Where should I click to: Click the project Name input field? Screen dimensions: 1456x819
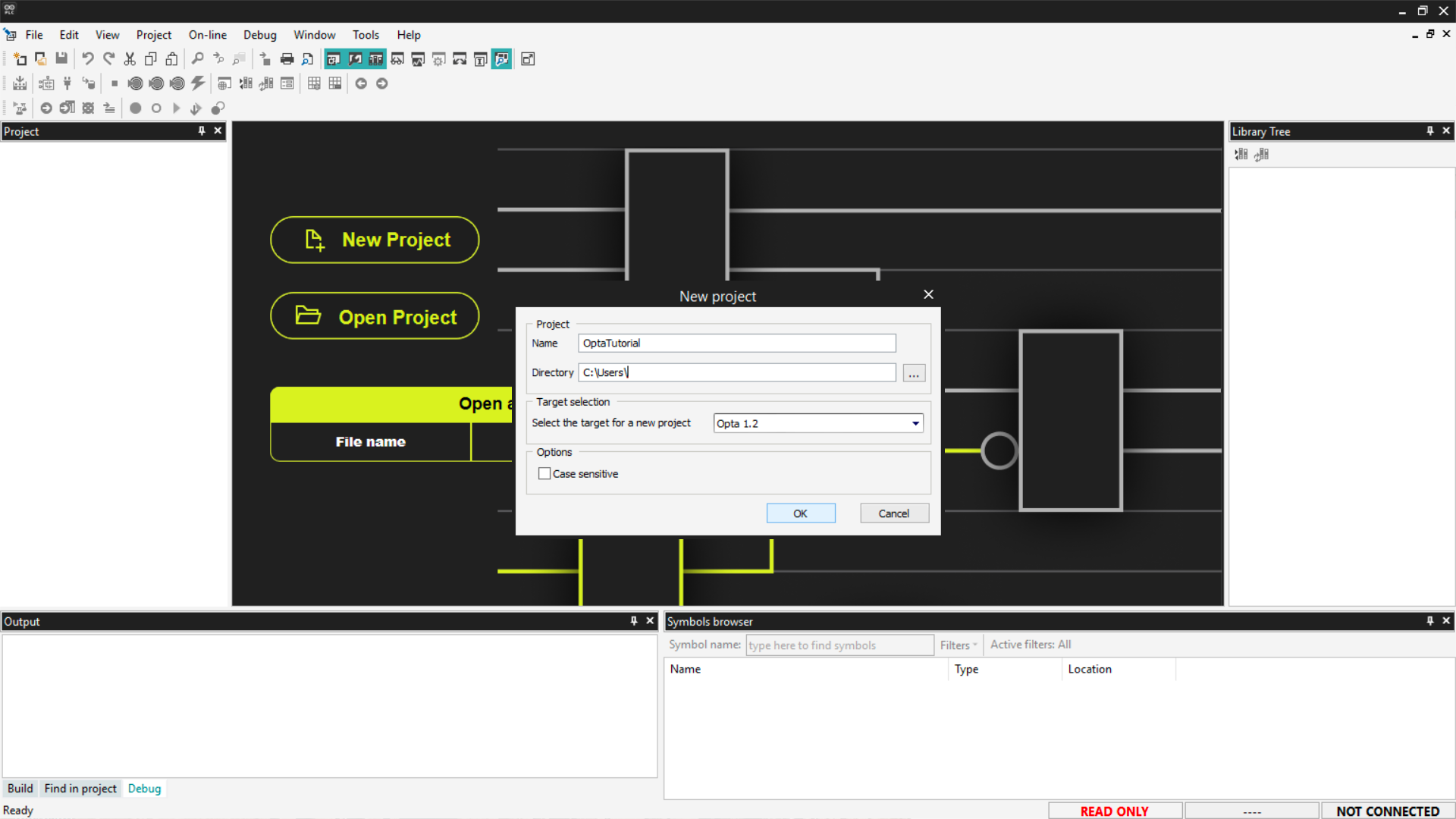tap(736, 344)
